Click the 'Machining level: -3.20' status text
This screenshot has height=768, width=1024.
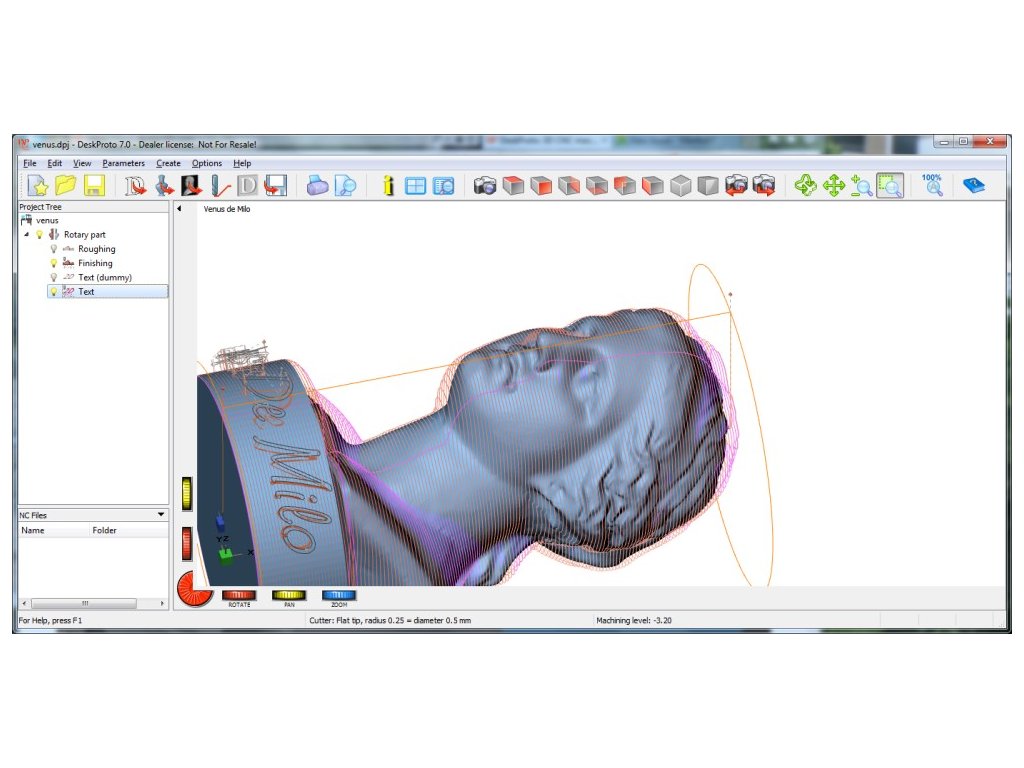tap(633, 620)
